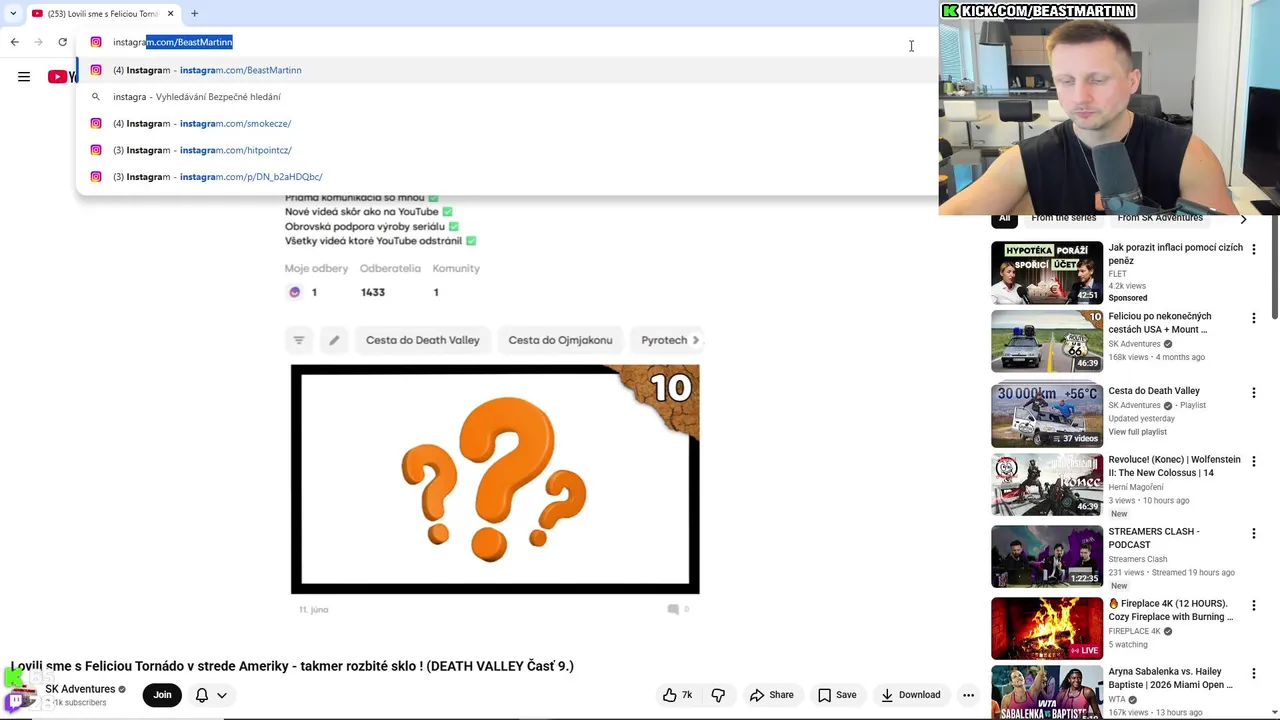Viewport: 1280px width, 720px height.
Task: Dislike the video with thumbs down
Action: [718, 695]
